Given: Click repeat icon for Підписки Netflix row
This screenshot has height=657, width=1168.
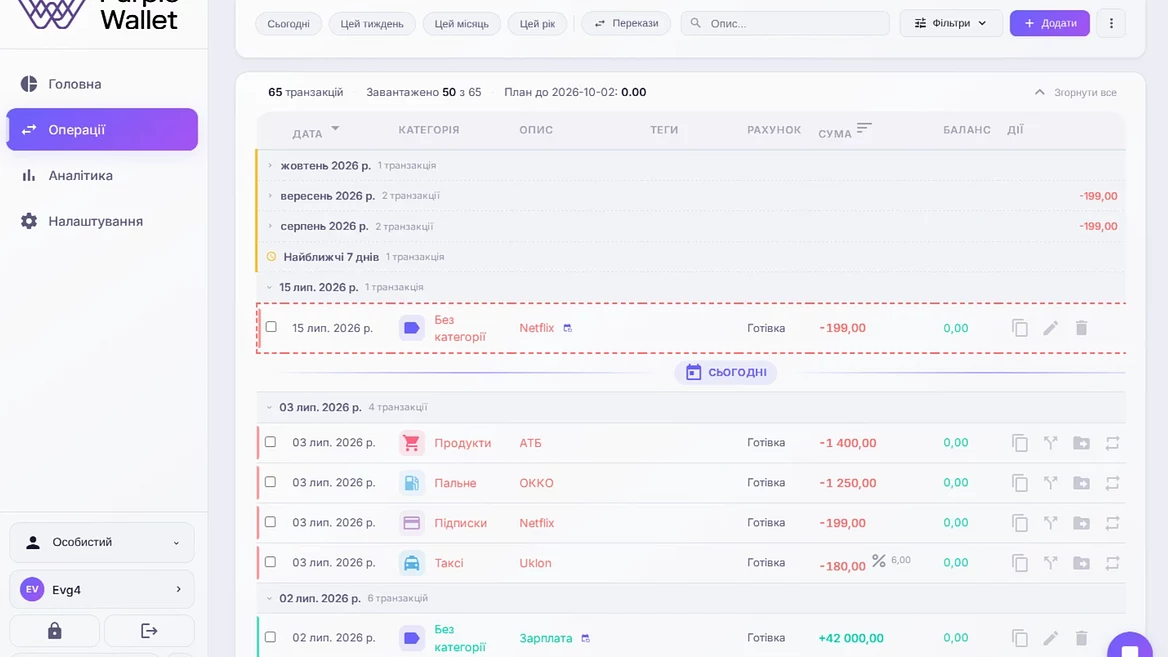Looking at the screenshot, I should click(1112, 523).
